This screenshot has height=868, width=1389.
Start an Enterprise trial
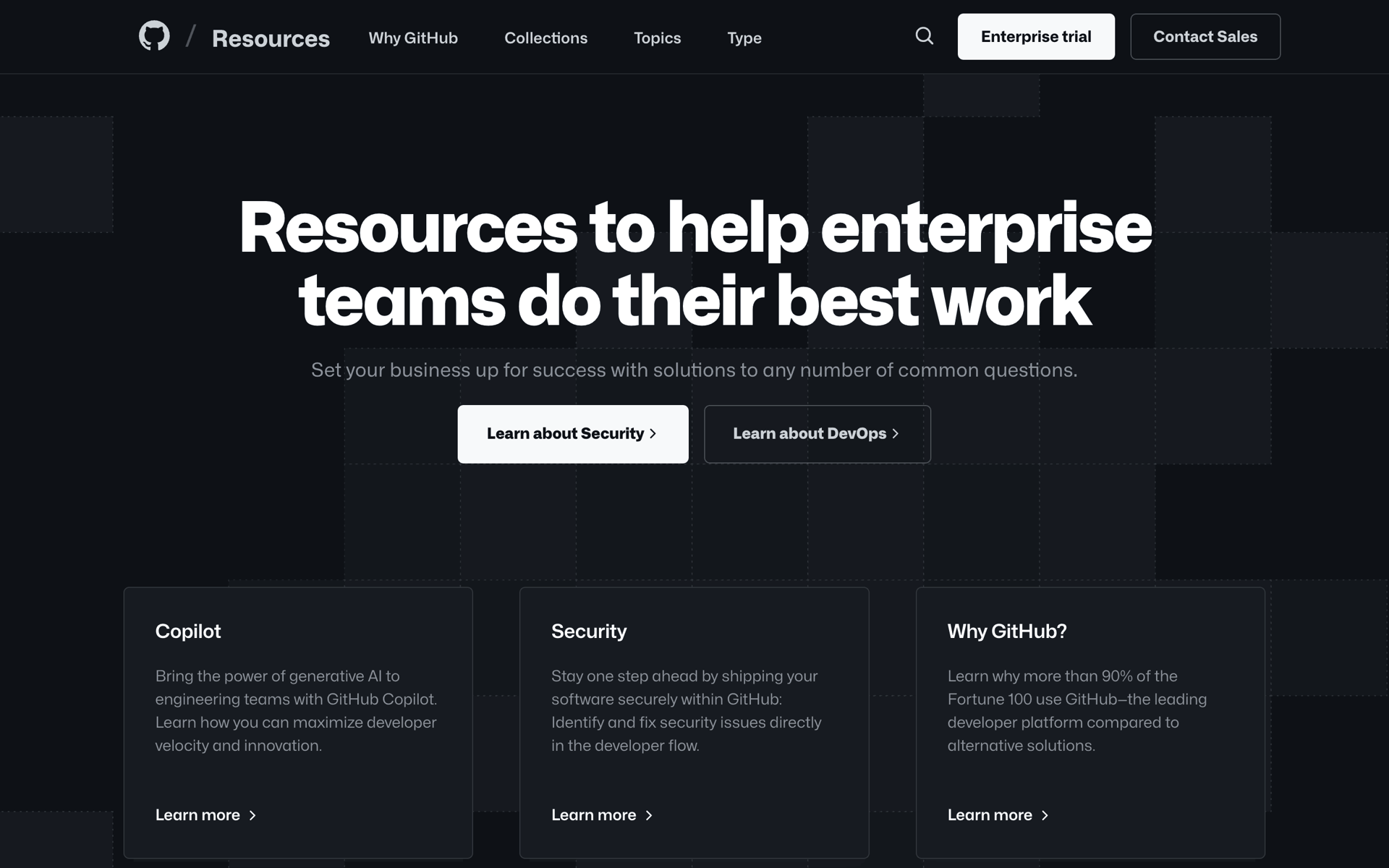[x=1036, y=36]
